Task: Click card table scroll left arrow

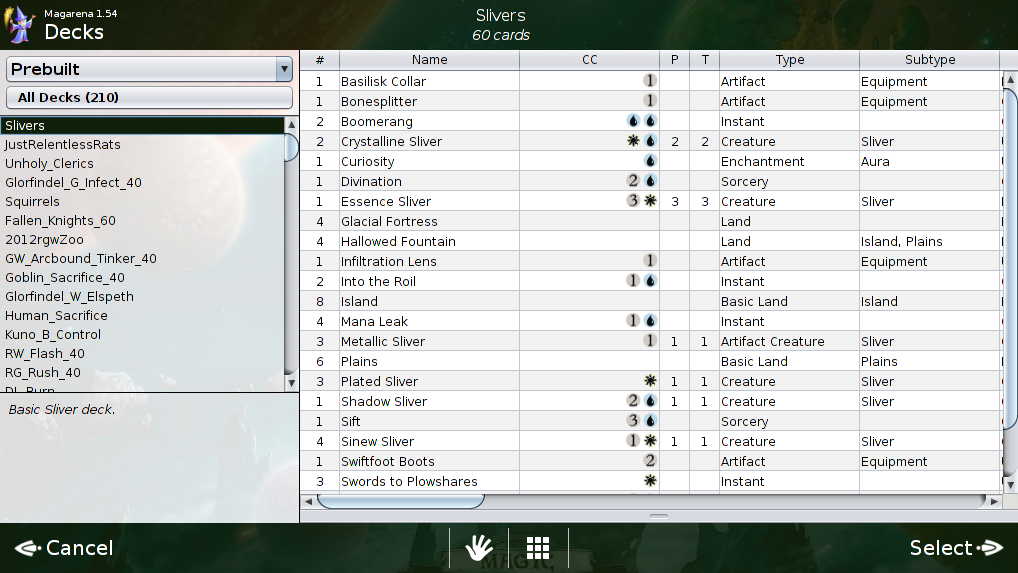Action: (x=308, y=501)
